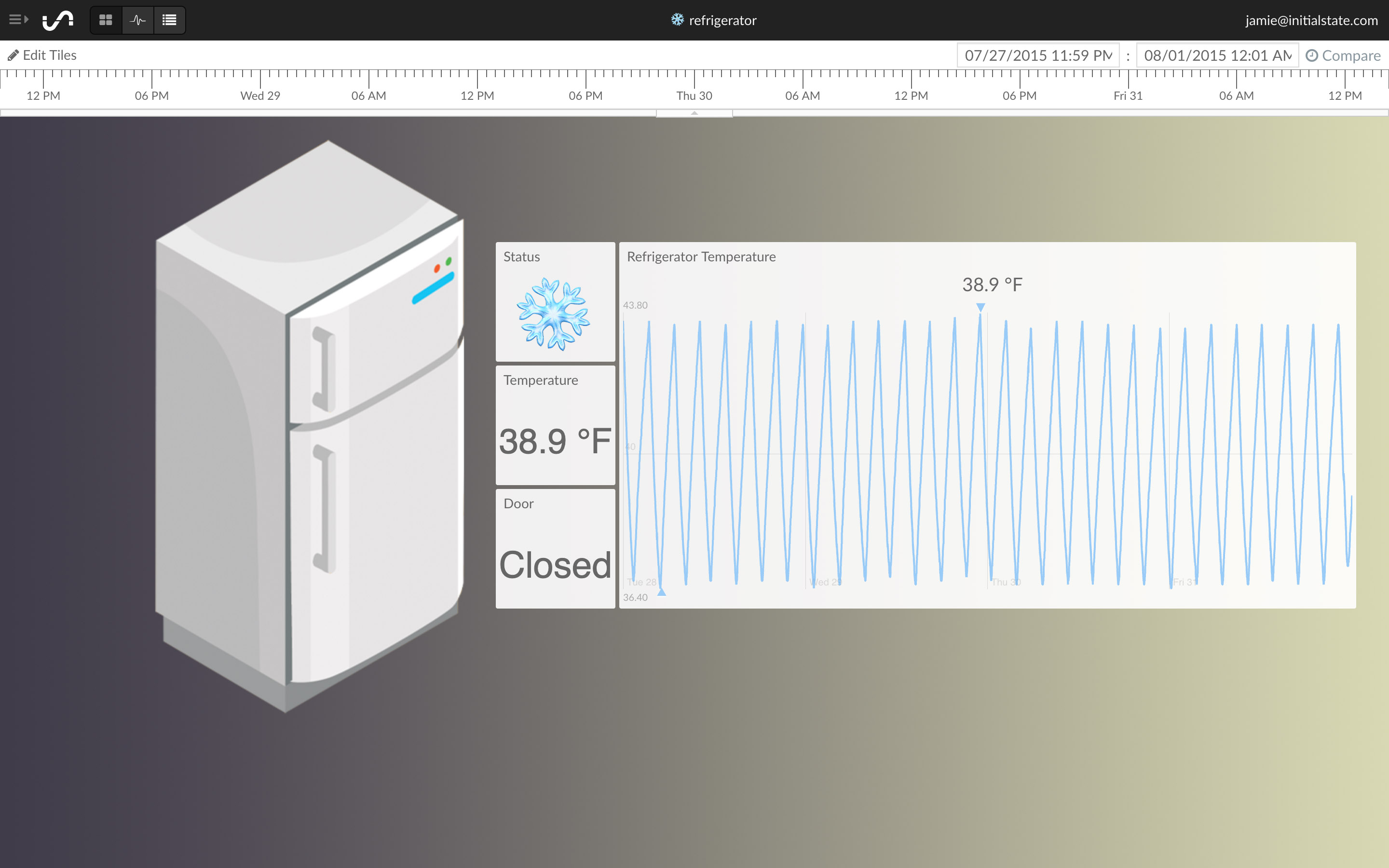Click the Compare link
Screen dimensions: 1389x868
point(1350,55)
